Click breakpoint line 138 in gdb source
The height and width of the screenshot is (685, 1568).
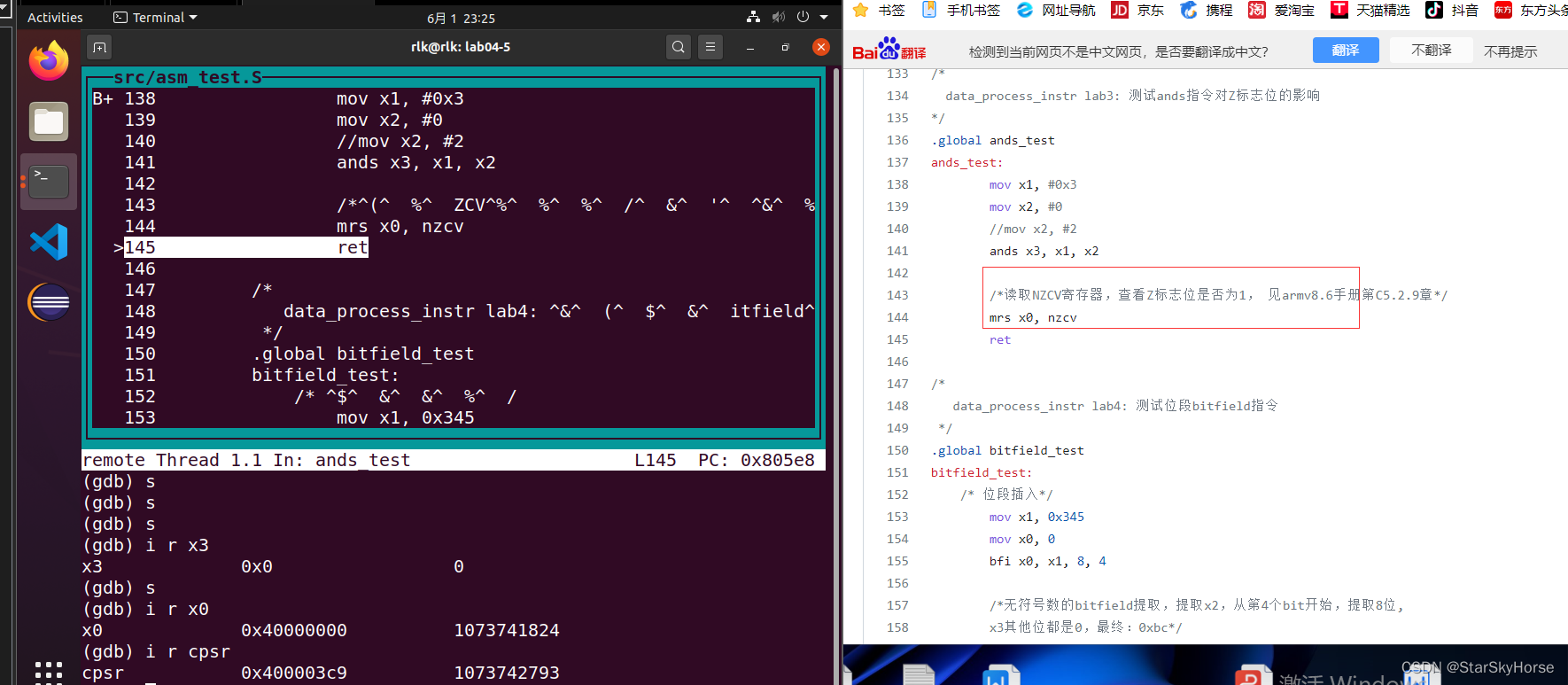[278, 98]
